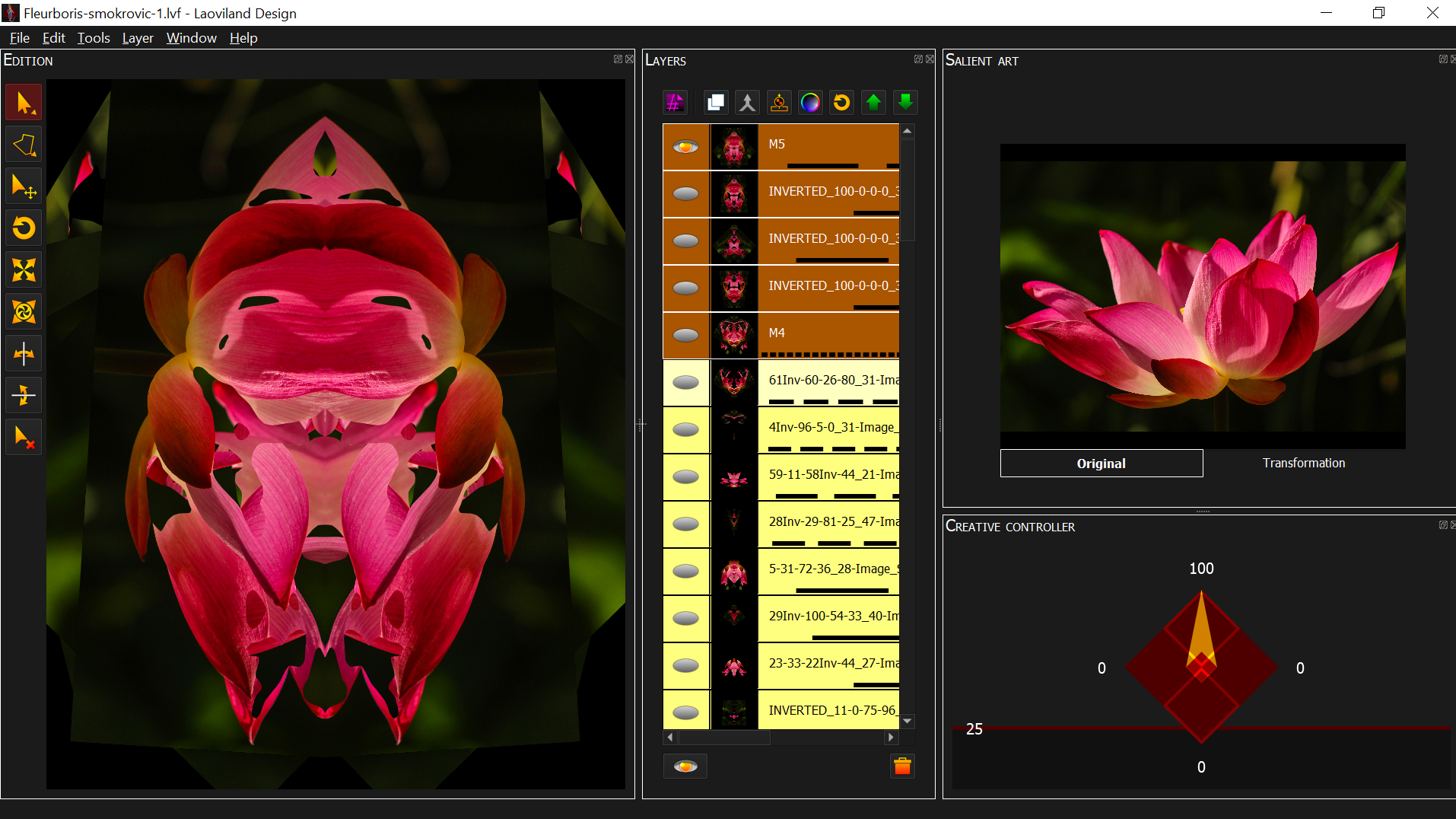The height and width of the screenshot is (819, 1456).
Task: Select the swirl transform tool
Action: (24, 312)
